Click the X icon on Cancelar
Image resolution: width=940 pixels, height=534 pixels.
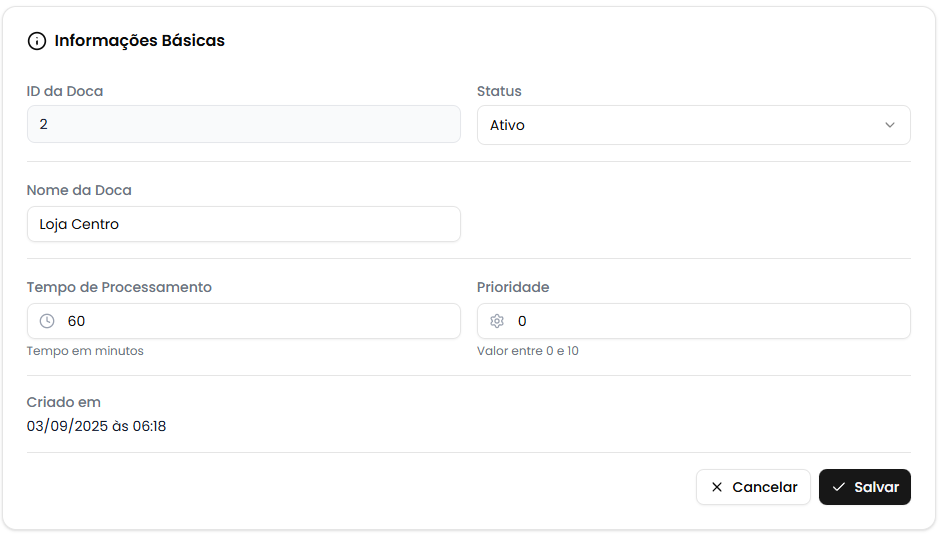717,487
